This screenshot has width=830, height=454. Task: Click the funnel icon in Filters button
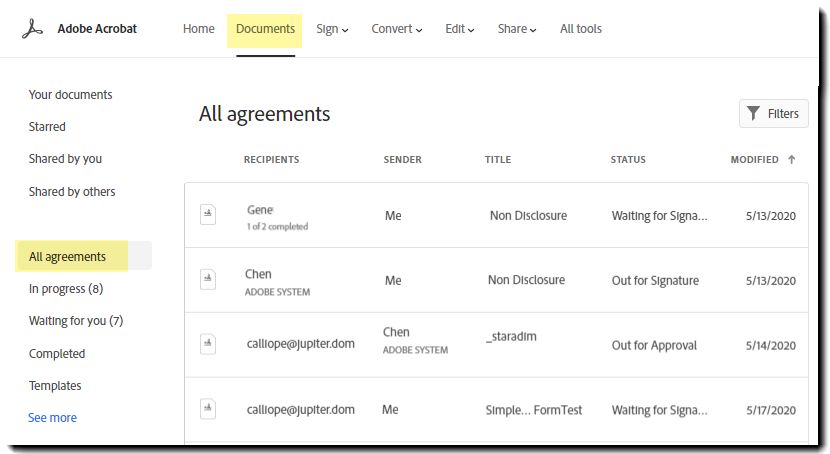(753, 113)
